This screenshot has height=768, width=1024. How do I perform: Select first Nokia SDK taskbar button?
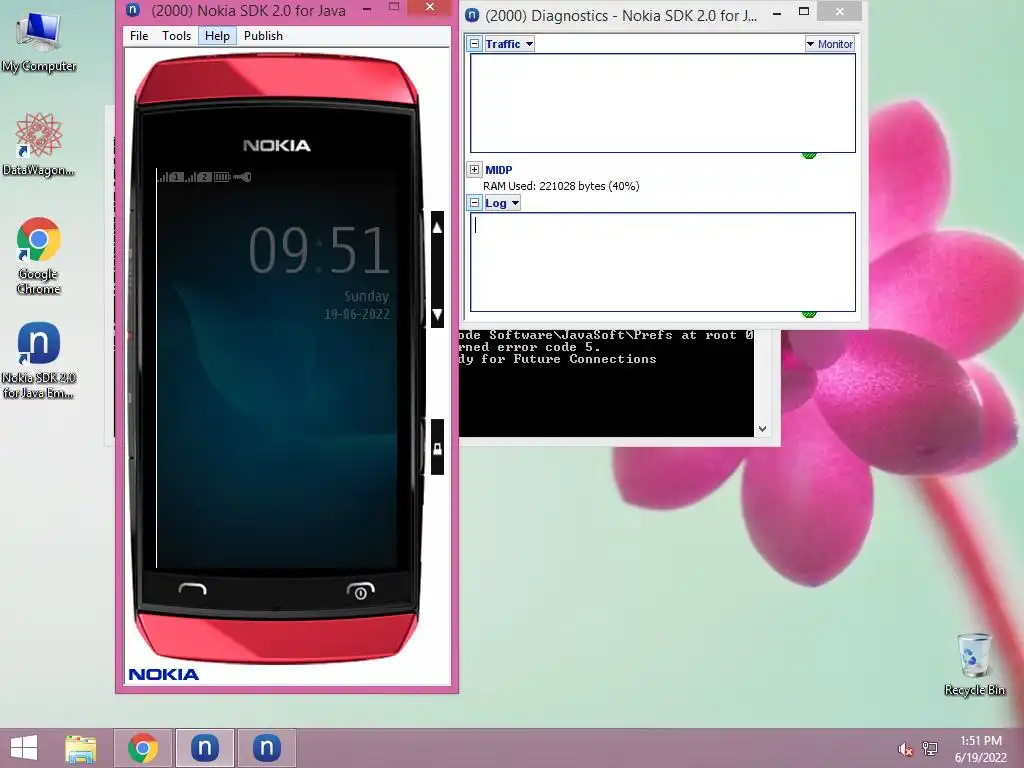204,748
